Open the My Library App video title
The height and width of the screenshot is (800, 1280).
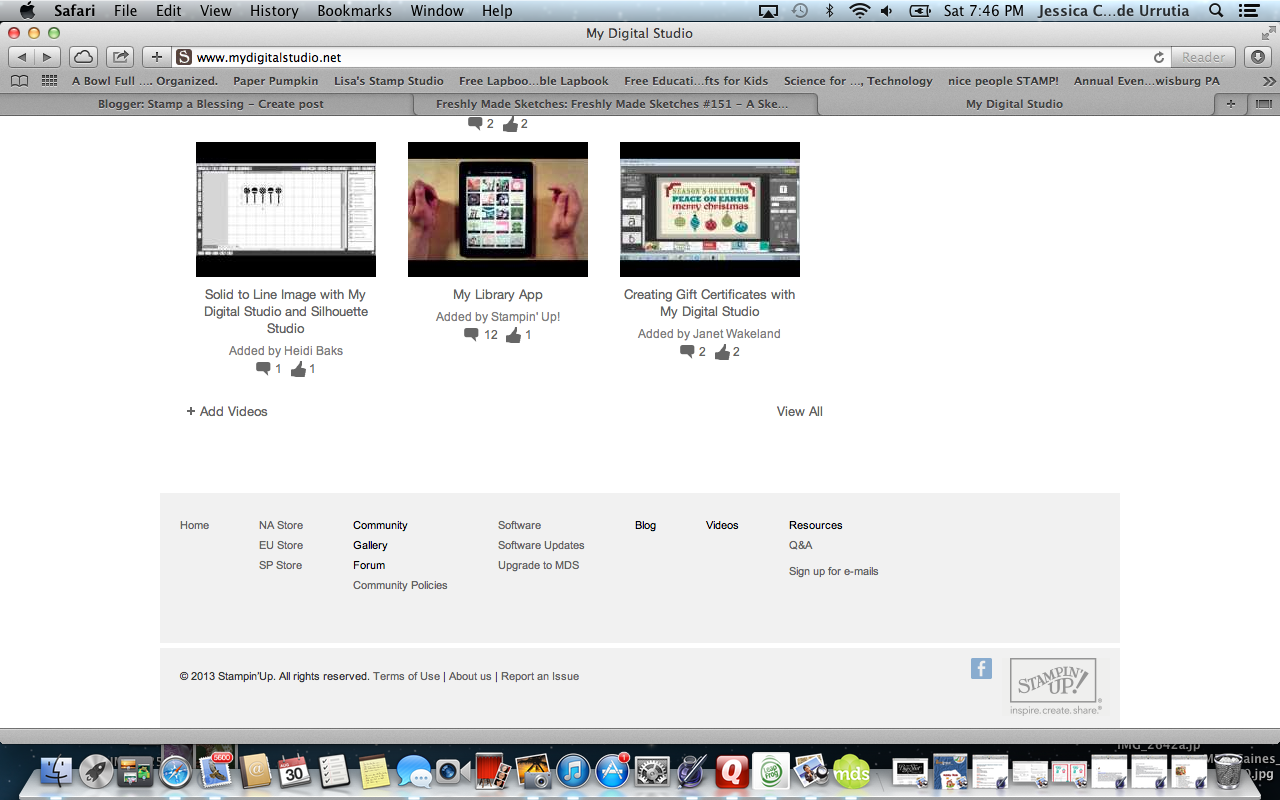point(498,295)
